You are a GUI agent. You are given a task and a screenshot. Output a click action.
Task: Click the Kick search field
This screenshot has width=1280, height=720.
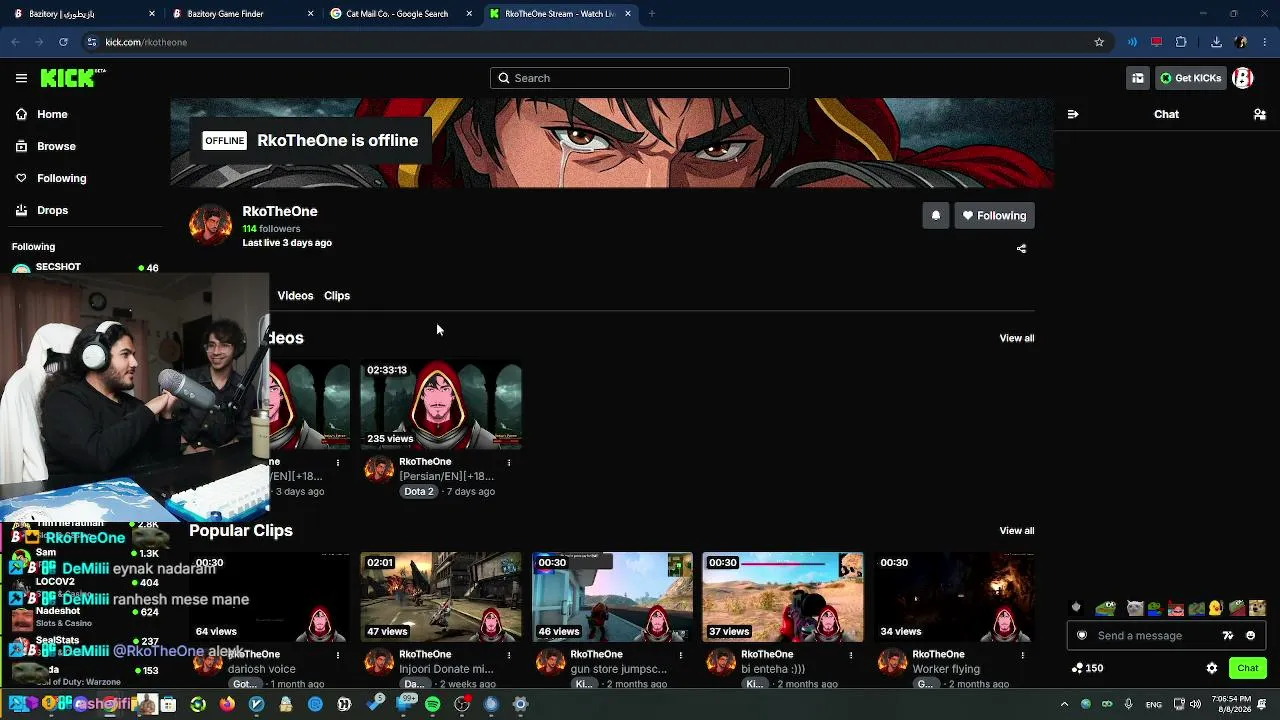[x=640, y=78]
